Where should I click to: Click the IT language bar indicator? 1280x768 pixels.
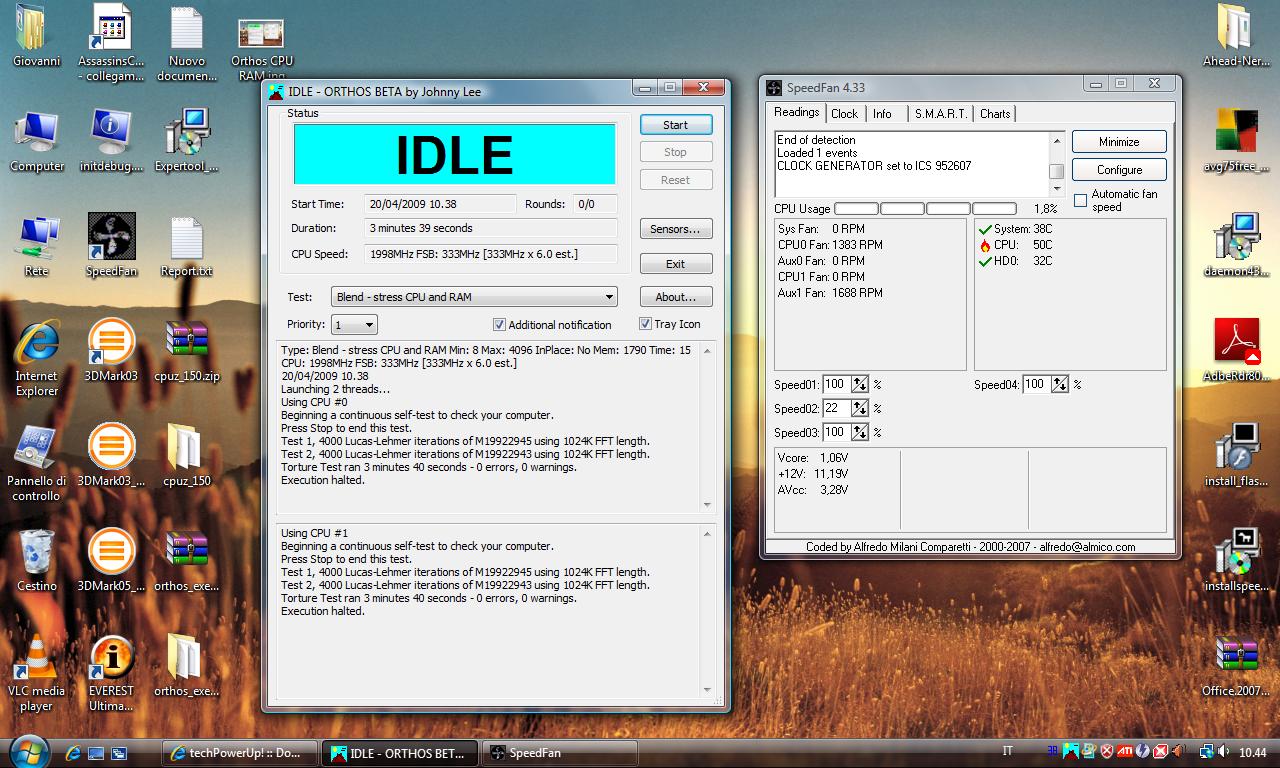coord(1008,751)
